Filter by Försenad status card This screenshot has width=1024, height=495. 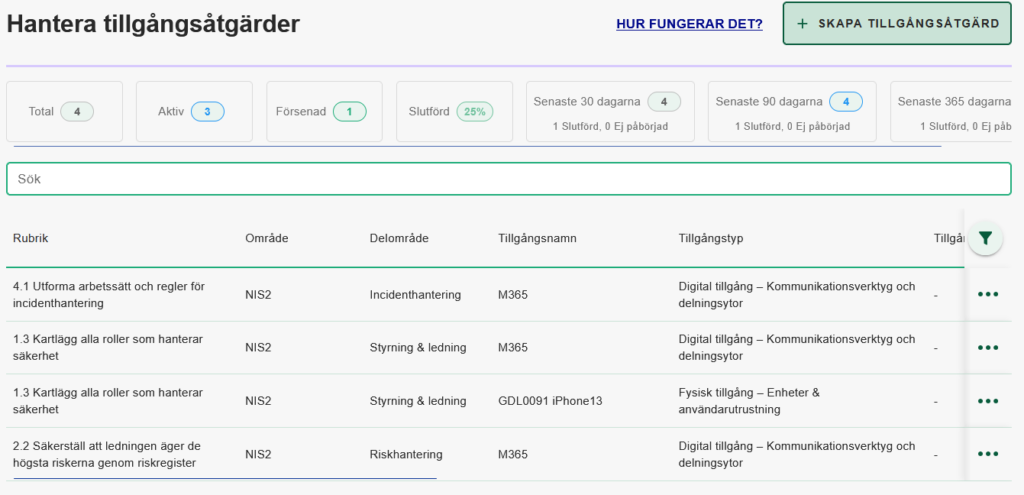(x=324, y=111)
